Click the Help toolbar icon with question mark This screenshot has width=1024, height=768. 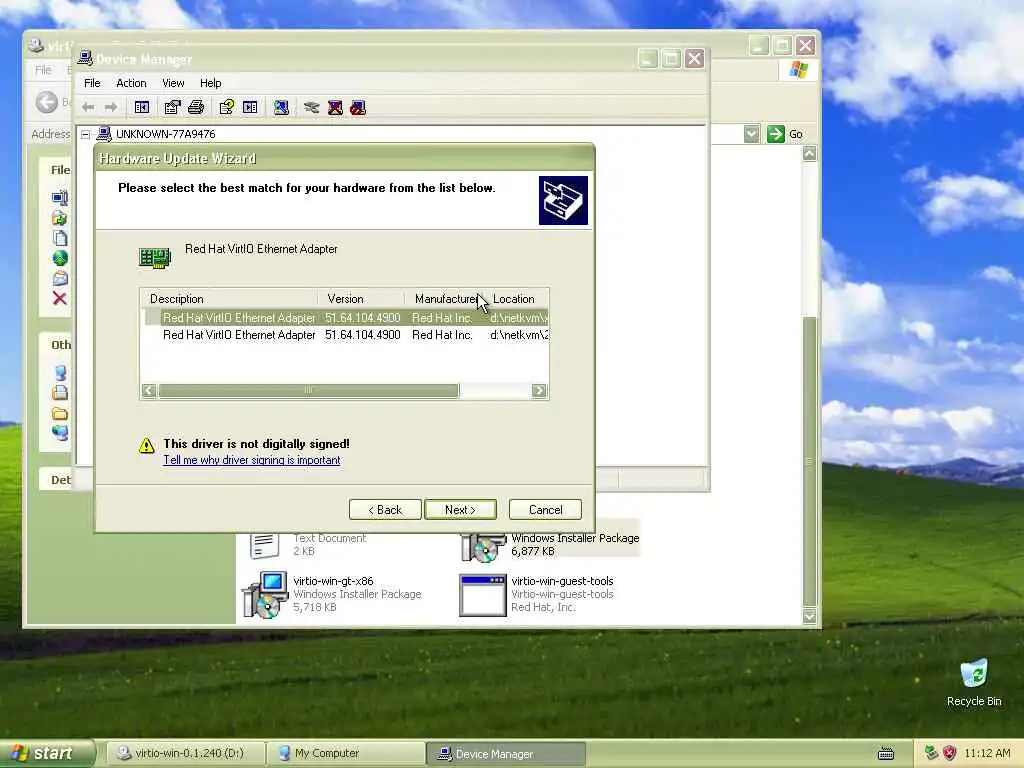(x=227, y=107)
